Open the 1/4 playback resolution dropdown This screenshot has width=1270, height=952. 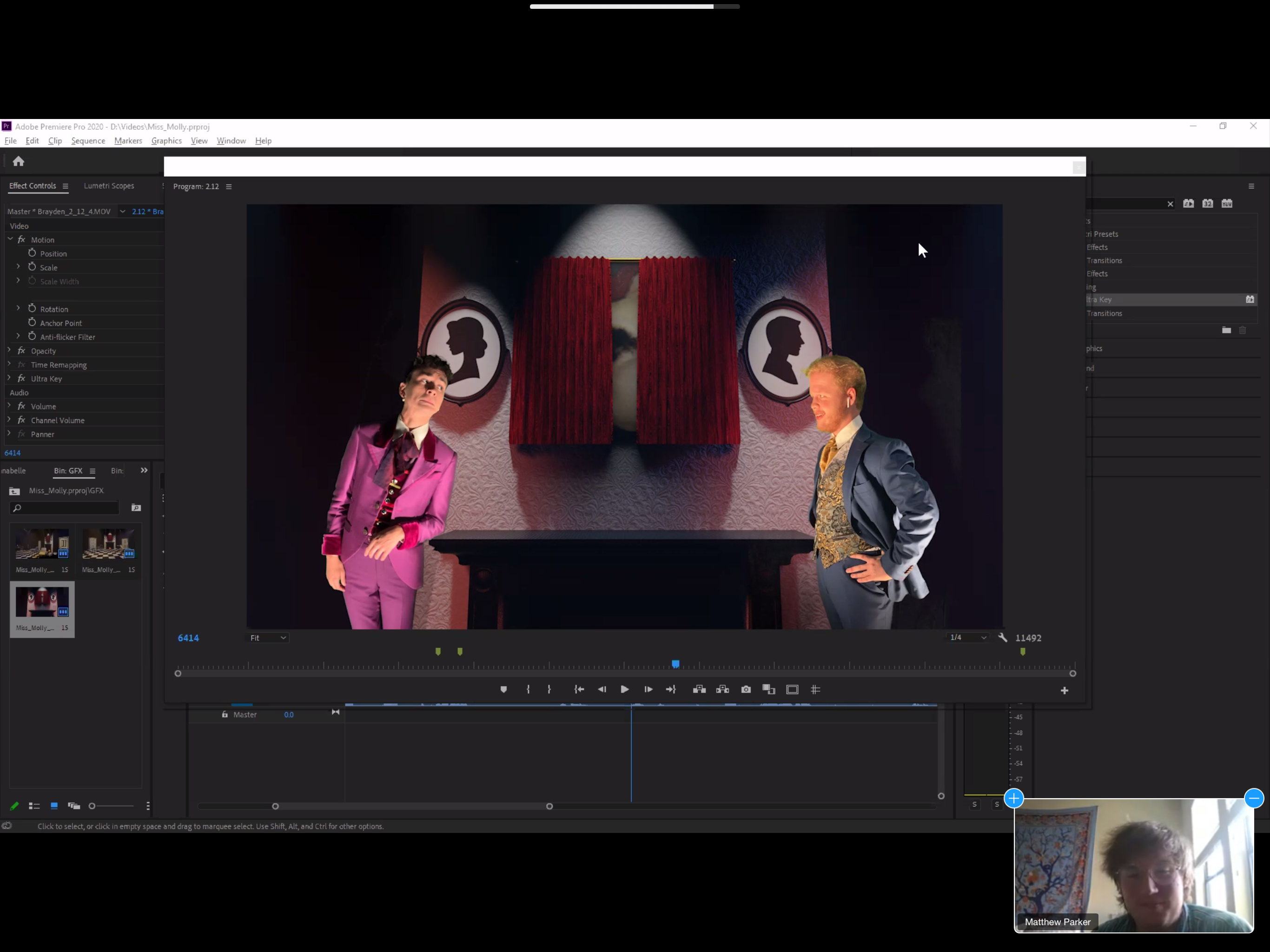point(968,637)
